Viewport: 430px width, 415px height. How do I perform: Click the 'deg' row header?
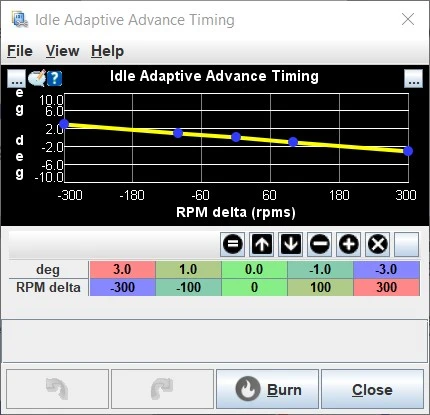click(x=48, y=269)
